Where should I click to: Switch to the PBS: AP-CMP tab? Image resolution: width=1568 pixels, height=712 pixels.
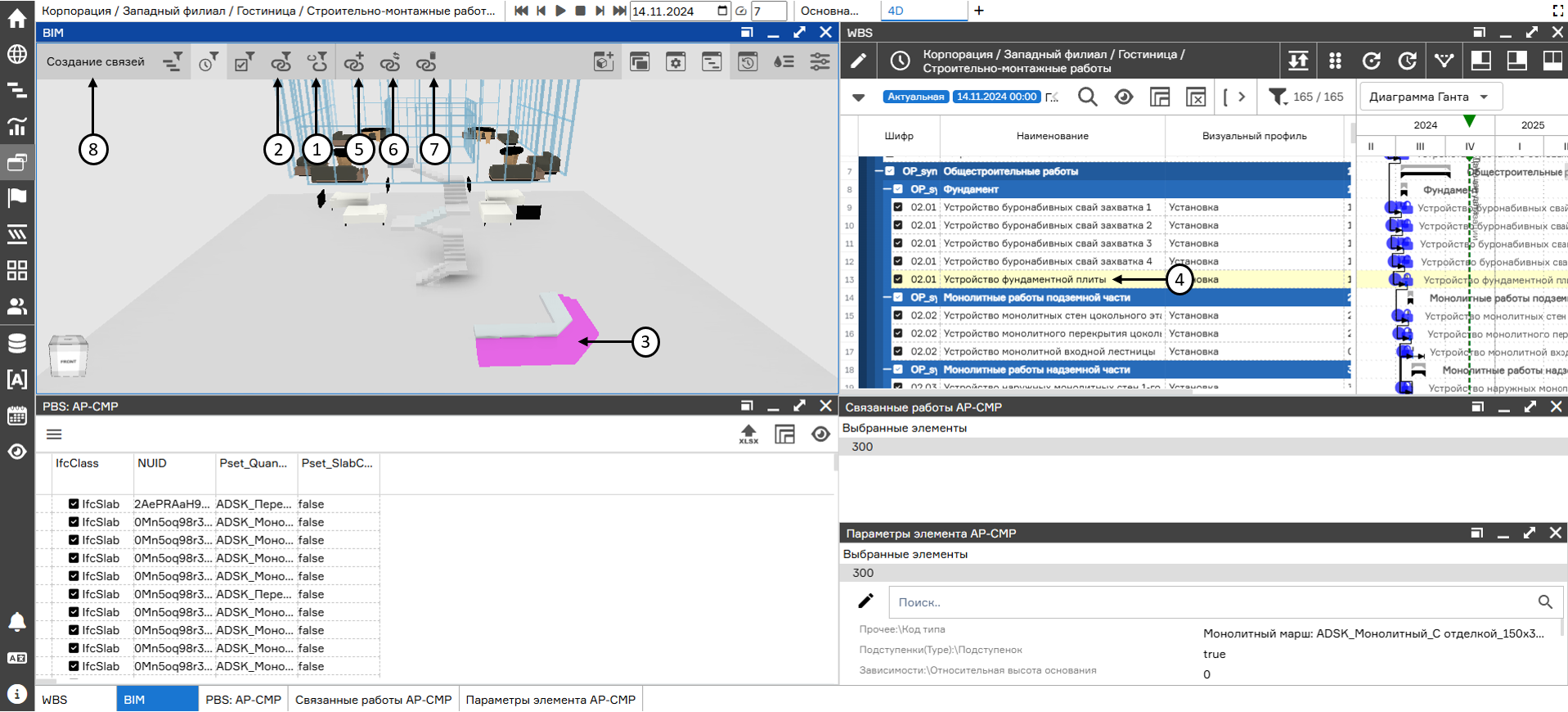pos(243,700)
